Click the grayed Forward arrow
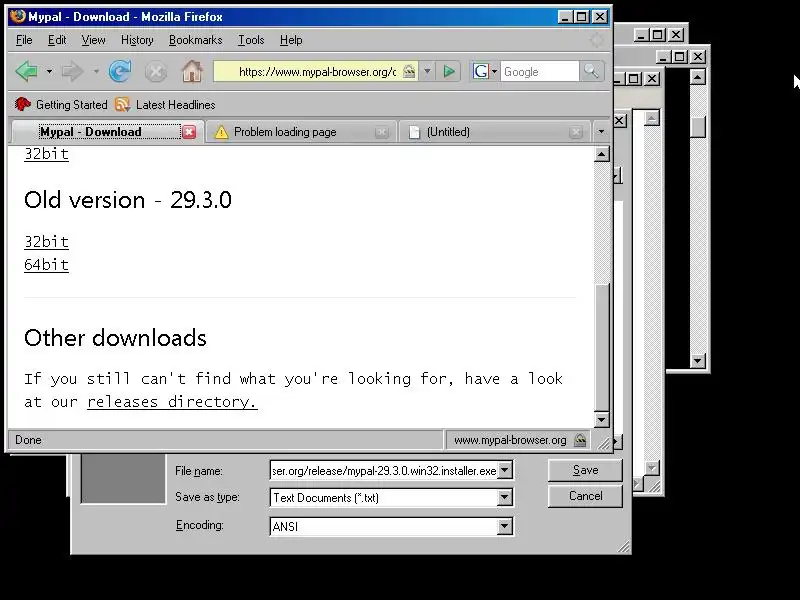 point(72,71)
